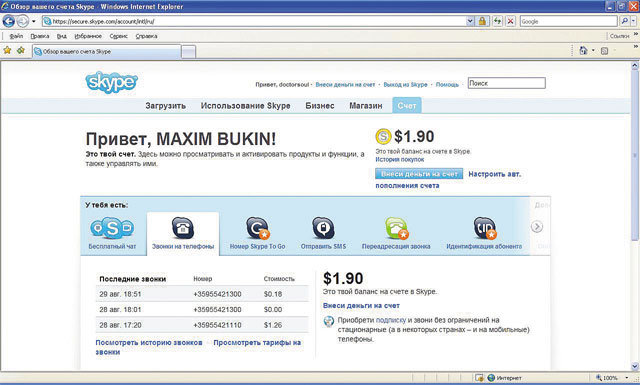Click the search magnifier button
Image resolution: width=640 pixels, height=385 pixels.
click(x=624, y=21)
